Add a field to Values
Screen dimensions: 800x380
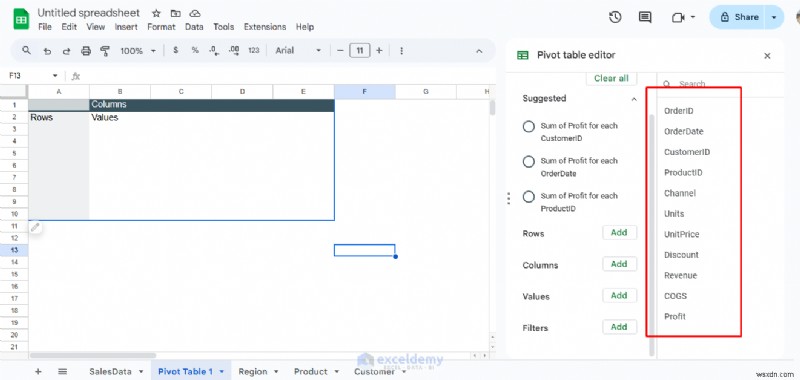click(619, 295)
